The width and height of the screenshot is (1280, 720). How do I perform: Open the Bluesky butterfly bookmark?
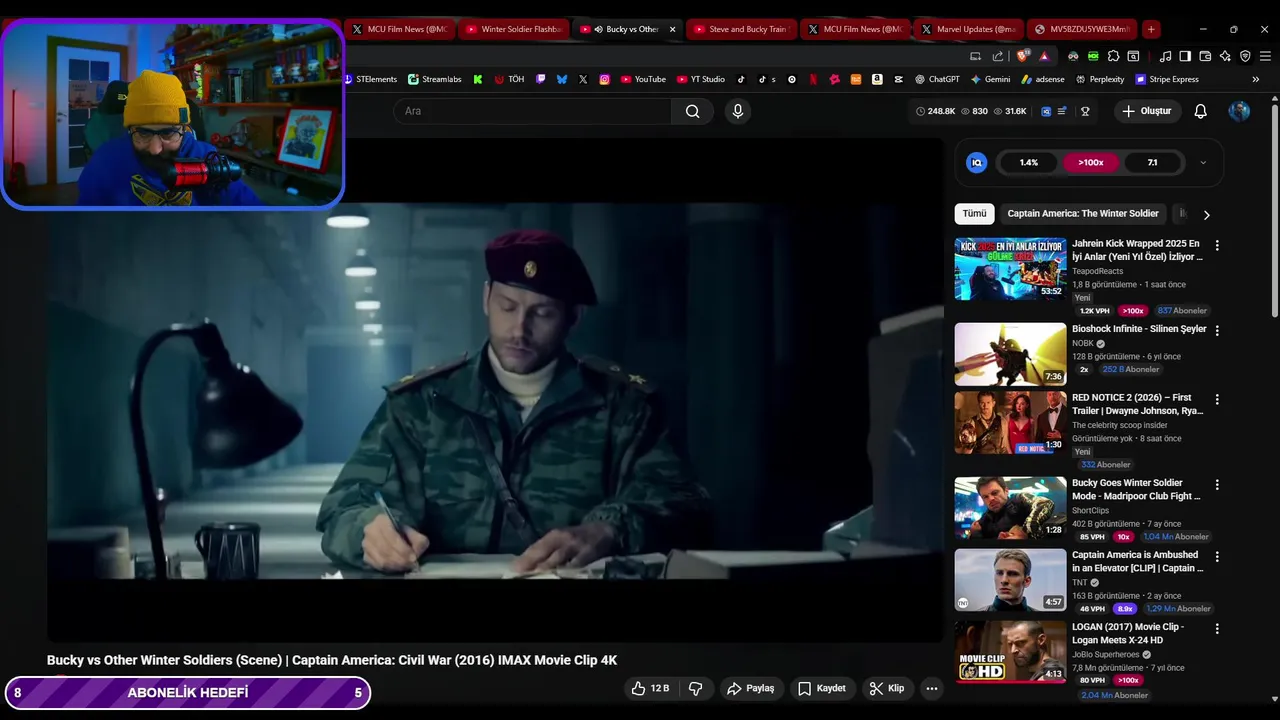point(562,79)
